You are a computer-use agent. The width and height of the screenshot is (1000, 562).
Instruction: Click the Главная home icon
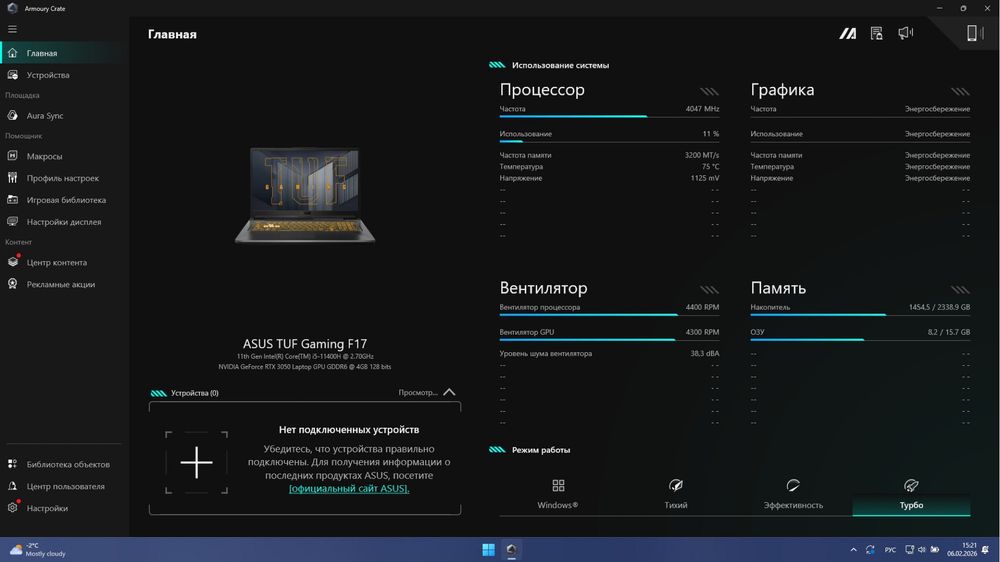tap(12, 53)
